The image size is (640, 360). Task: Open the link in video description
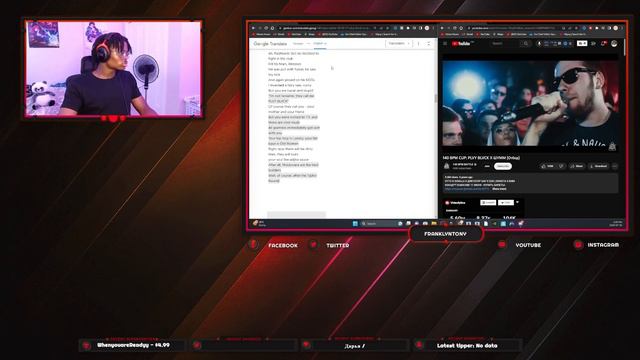467,189
